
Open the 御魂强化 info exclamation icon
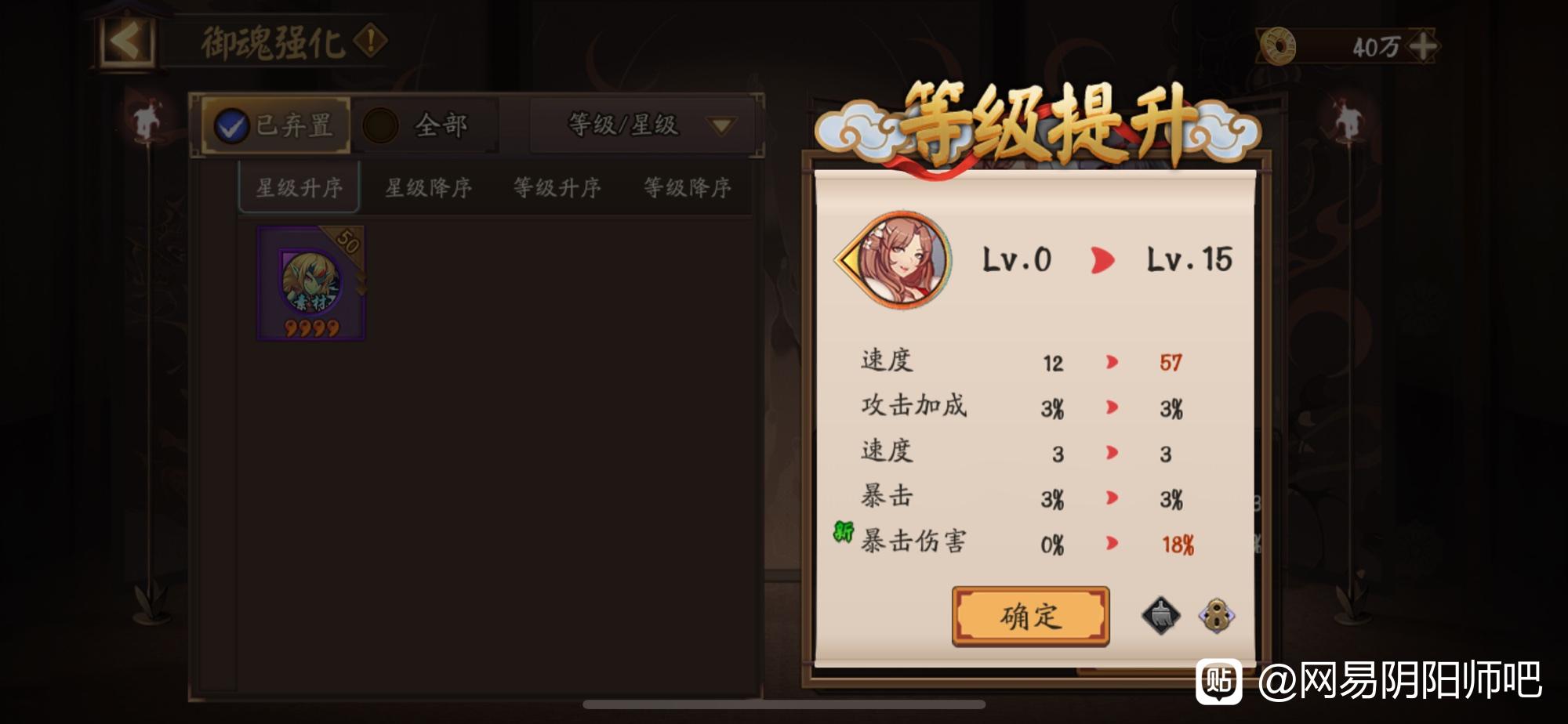pyautogui.click(x=370, y=41)
